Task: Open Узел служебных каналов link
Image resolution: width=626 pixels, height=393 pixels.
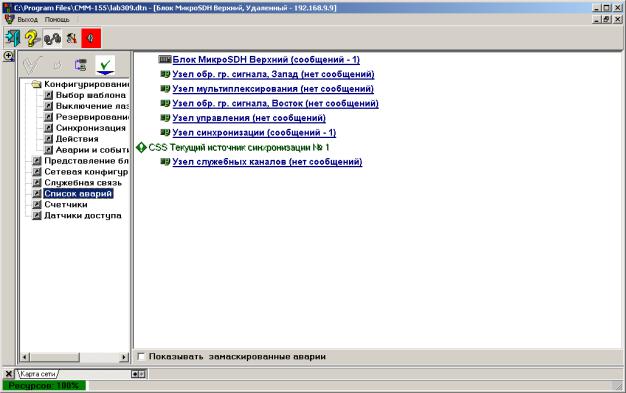Action: click(x=267, y=162)
